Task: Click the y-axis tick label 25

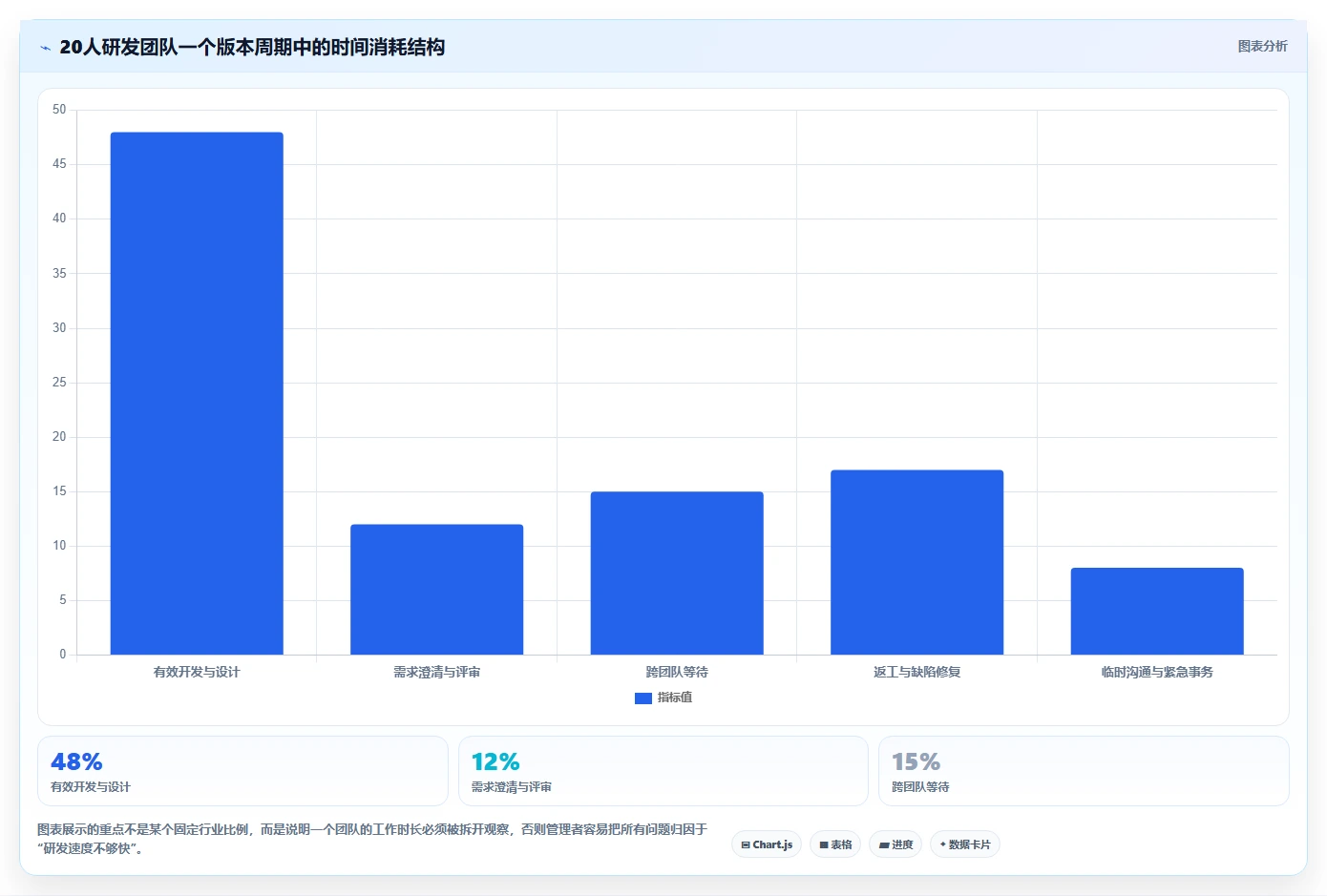Action: click(x=59, y=383)
